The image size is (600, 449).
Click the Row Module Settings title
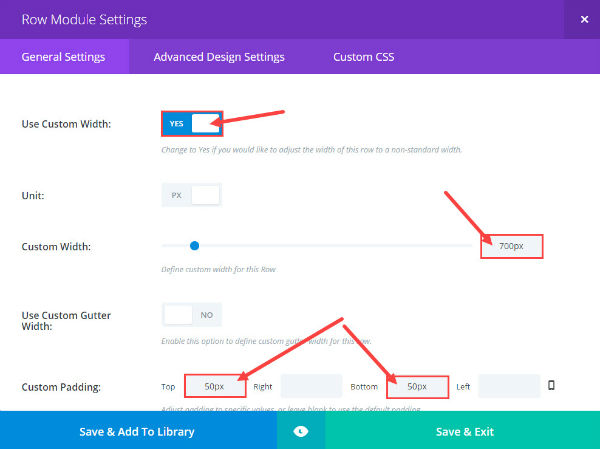84,20
